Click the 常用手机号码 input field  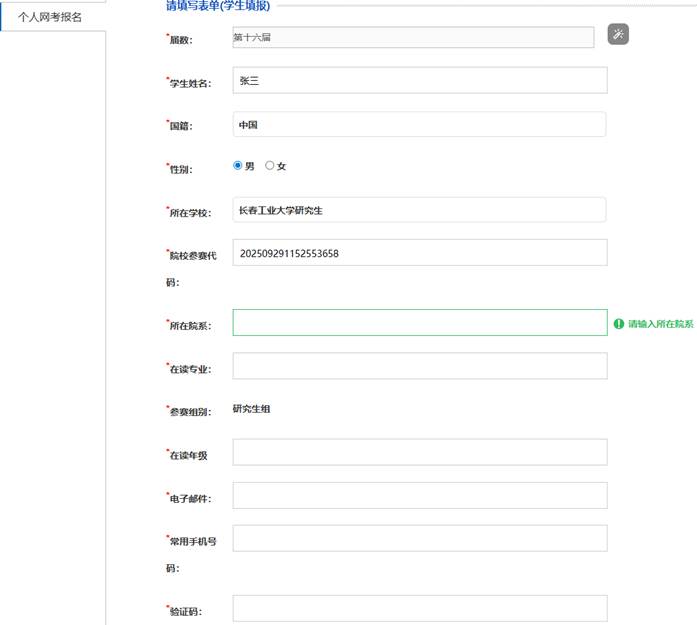coord(419,538)
